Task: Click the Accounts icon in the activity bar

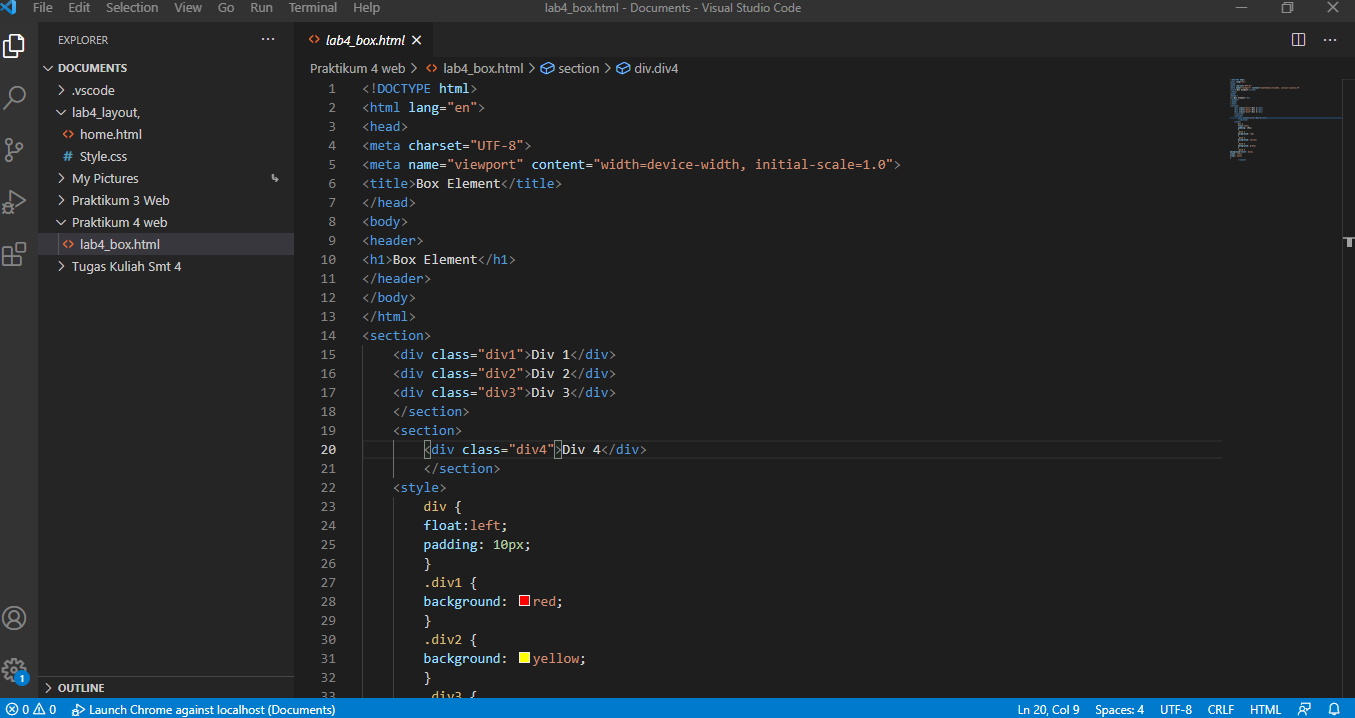Action: click(14, 618)
